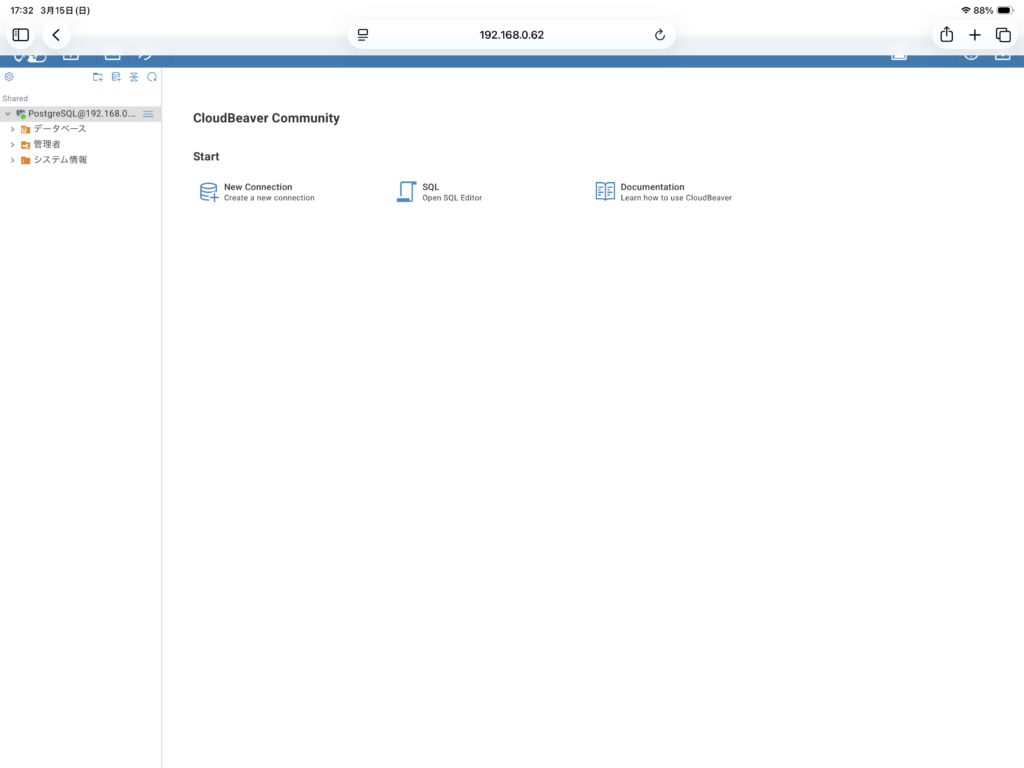The height and width of the screenshot is (768, 1024).
Task: Expand the データベース folder
Action: tap(13, 129)
